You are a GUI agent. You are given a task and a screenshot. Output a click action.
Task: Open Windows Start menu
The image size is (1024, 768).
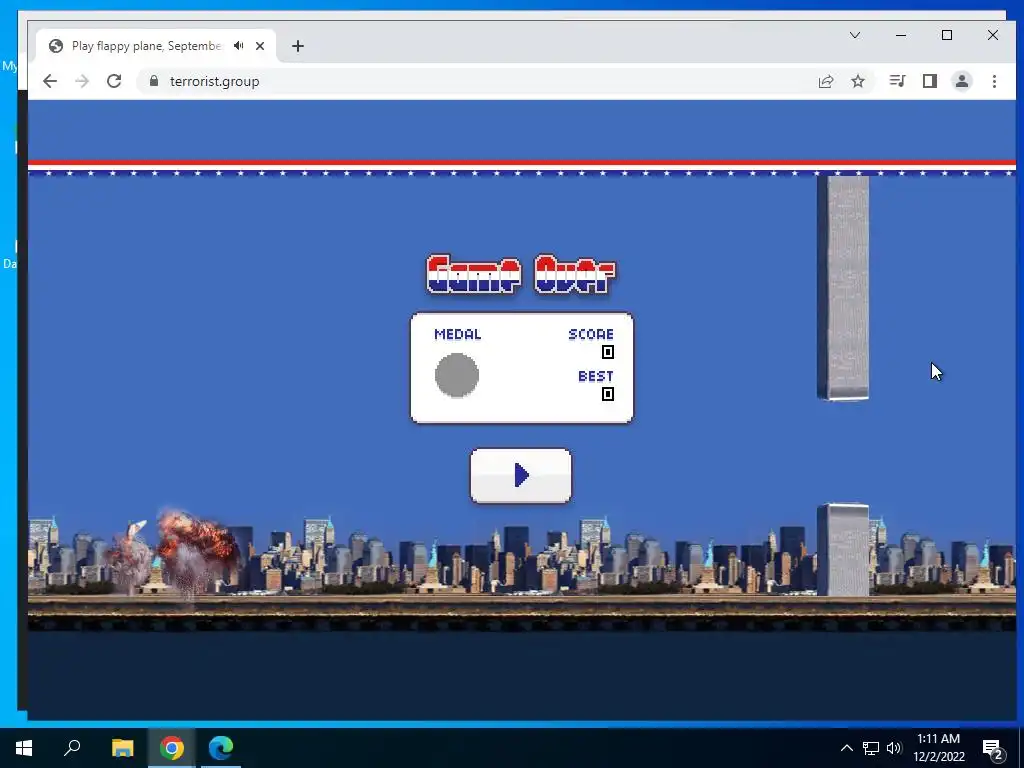(24, 748)
